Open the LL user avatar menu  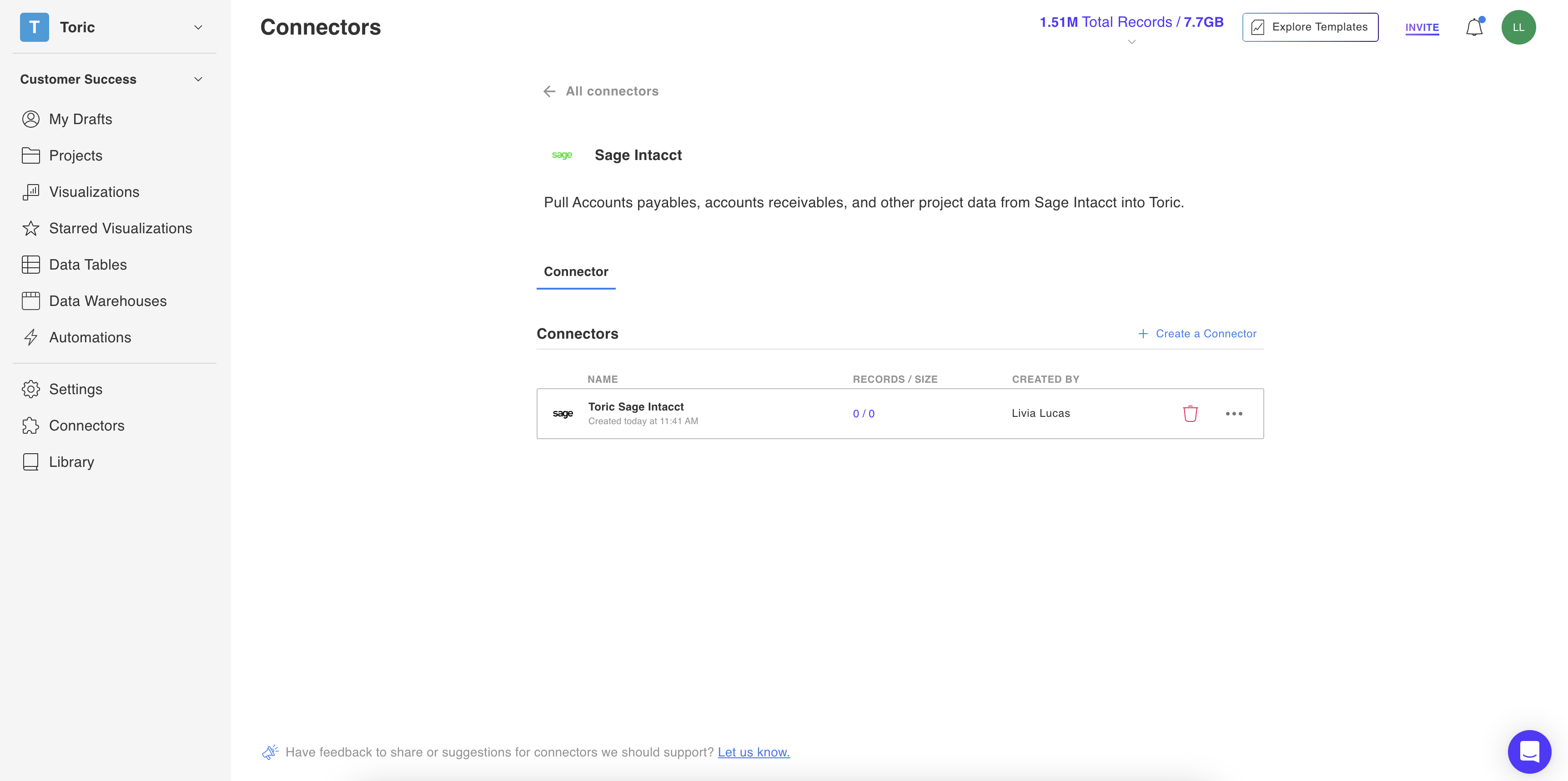(1518, 27)
